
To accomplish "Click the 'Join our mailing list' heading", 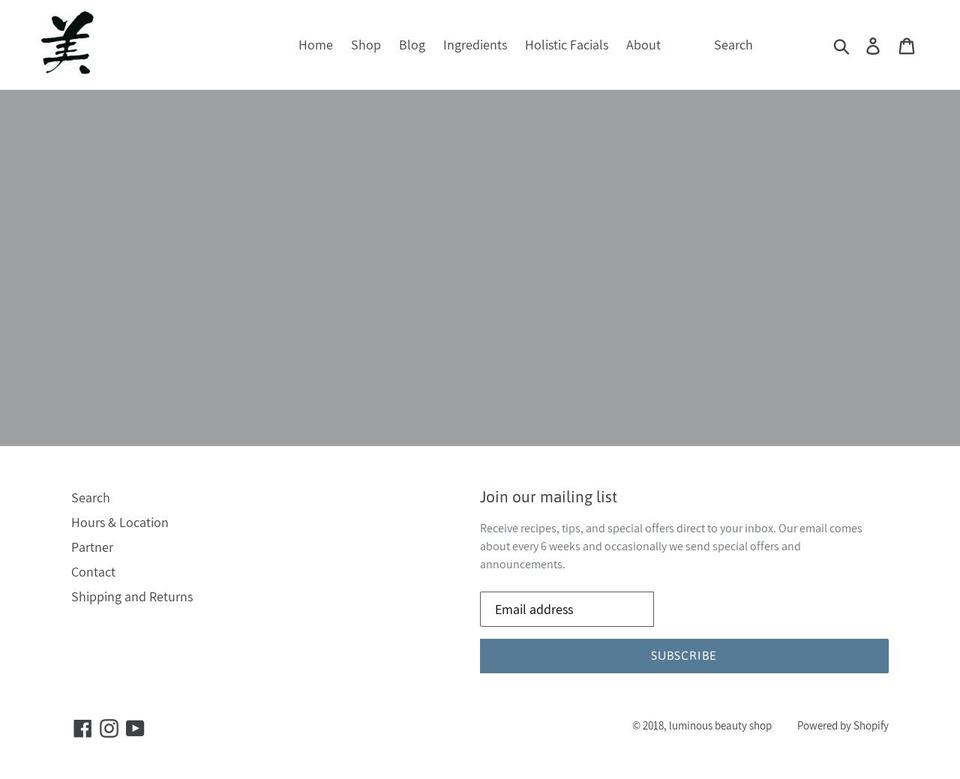I will click(x=548, y=497).
